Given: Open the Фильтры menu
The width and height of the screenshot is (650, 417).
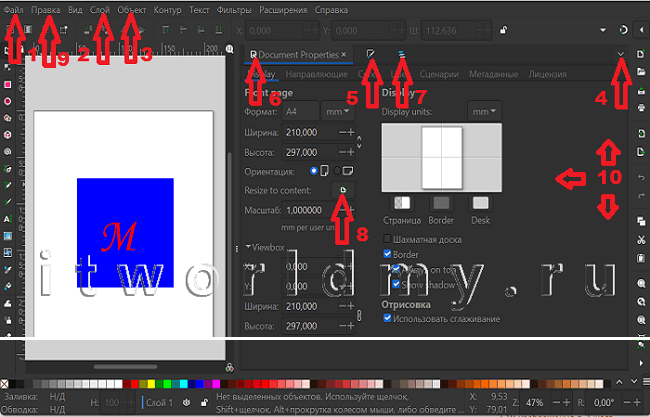Looking at the screenshot, I should pyautogui.click(x=234, y=10).
